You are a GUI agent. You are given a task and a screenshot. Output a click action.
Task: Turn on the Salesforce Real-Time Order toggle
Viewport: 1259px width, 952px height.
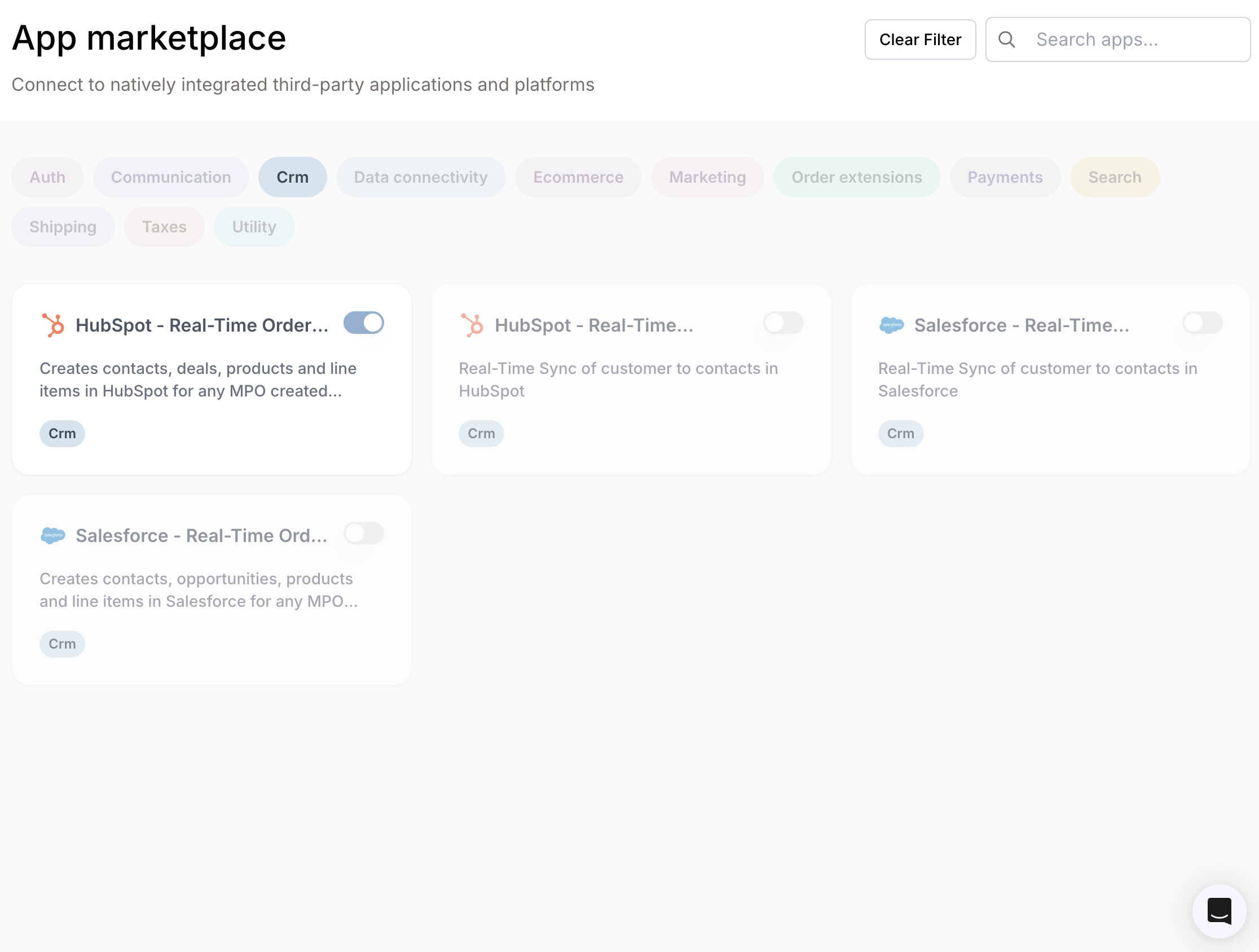pos(364,533)
